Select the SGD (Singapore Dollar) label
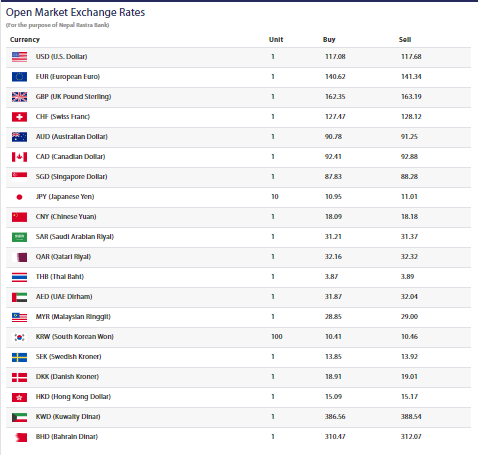Image resolution: width=478 pixels, height=455 pixels. [x=71, y=177]
